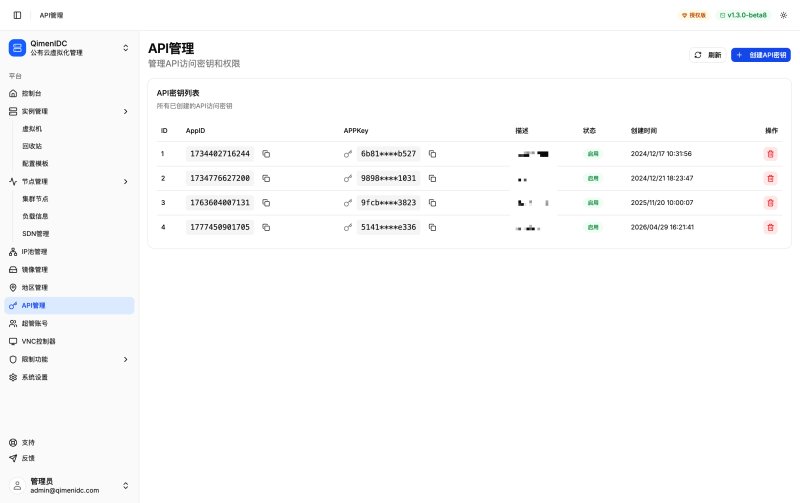The width and height of the screenshot is (800, 503).
Task: Click AppID value 1734776627200
Action: coord(220,178)
